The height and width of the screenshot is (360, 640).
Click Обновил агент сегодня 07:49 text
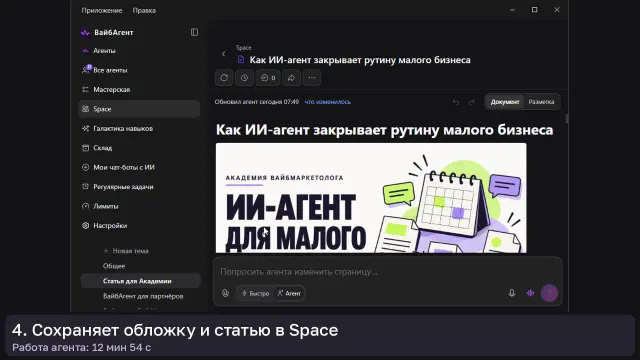257,102
